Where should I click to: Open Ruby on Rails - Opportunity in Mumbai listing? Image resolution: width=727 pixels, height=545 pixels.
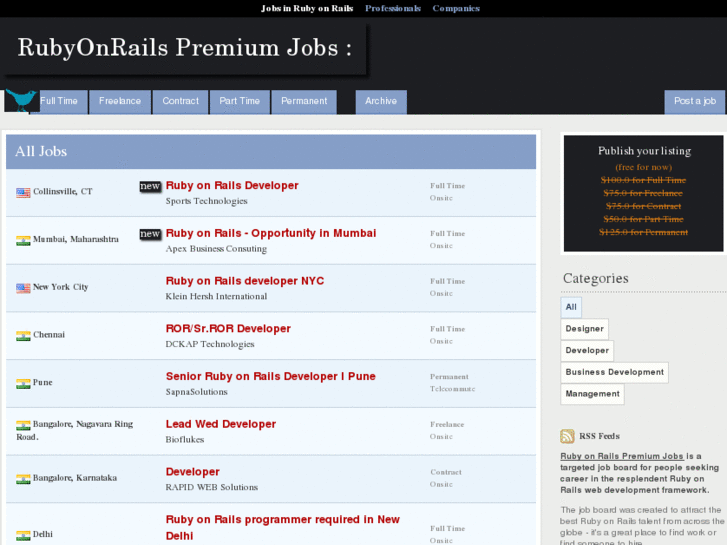tap(271, 233)
